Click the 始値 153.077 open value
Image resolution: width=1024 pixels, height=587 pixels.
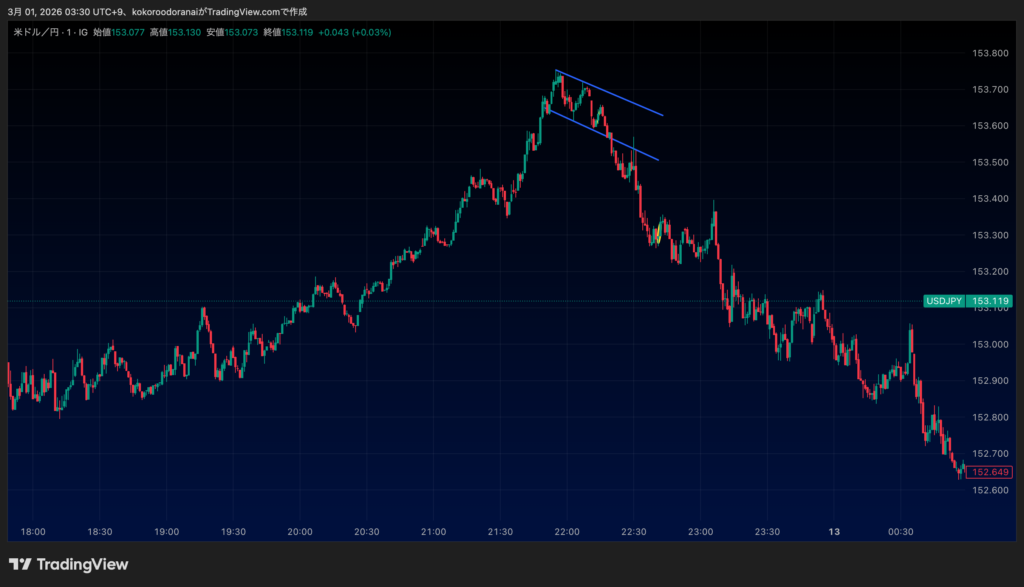click(x=126, y=32)
